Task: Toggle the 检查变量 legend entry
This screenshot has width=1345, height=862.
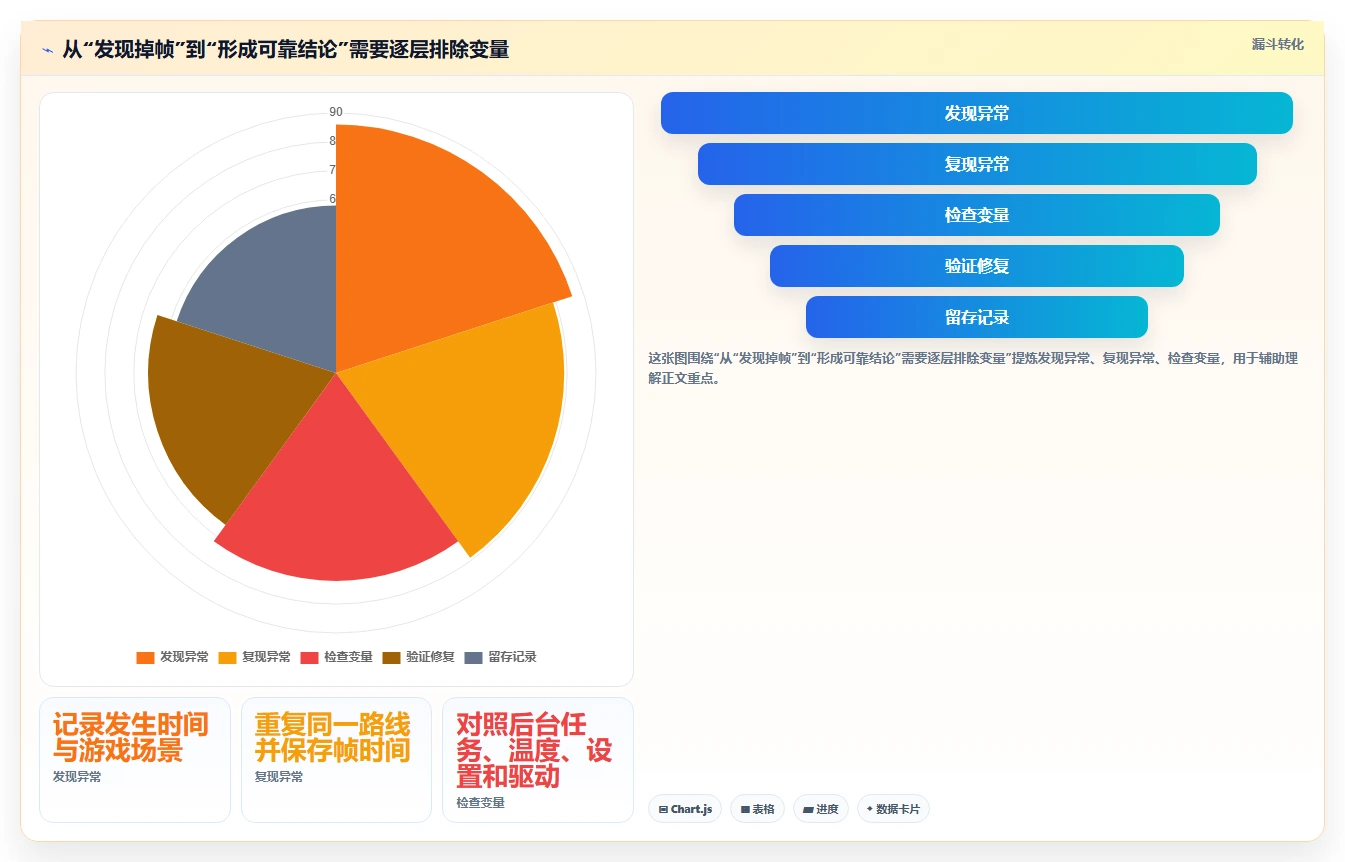Action: pyautogui.click(x=337, y=657)
